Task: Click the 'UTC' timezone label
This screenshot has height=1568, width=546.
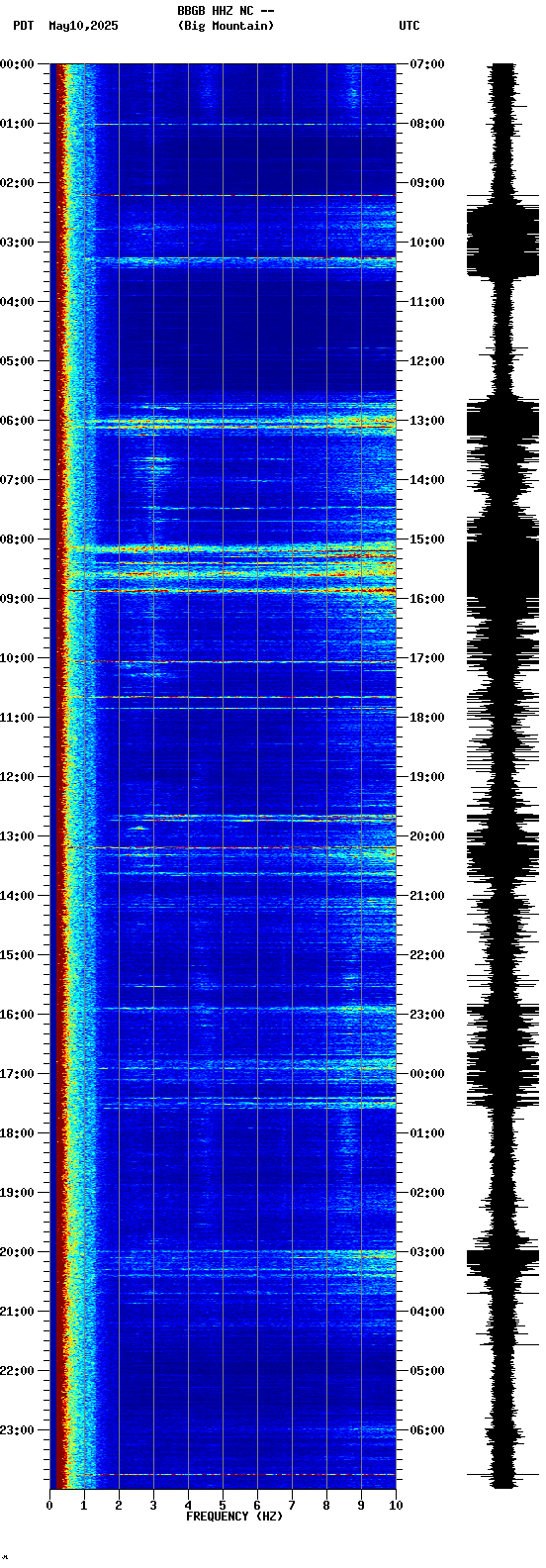Action: [x=409, y=26]
